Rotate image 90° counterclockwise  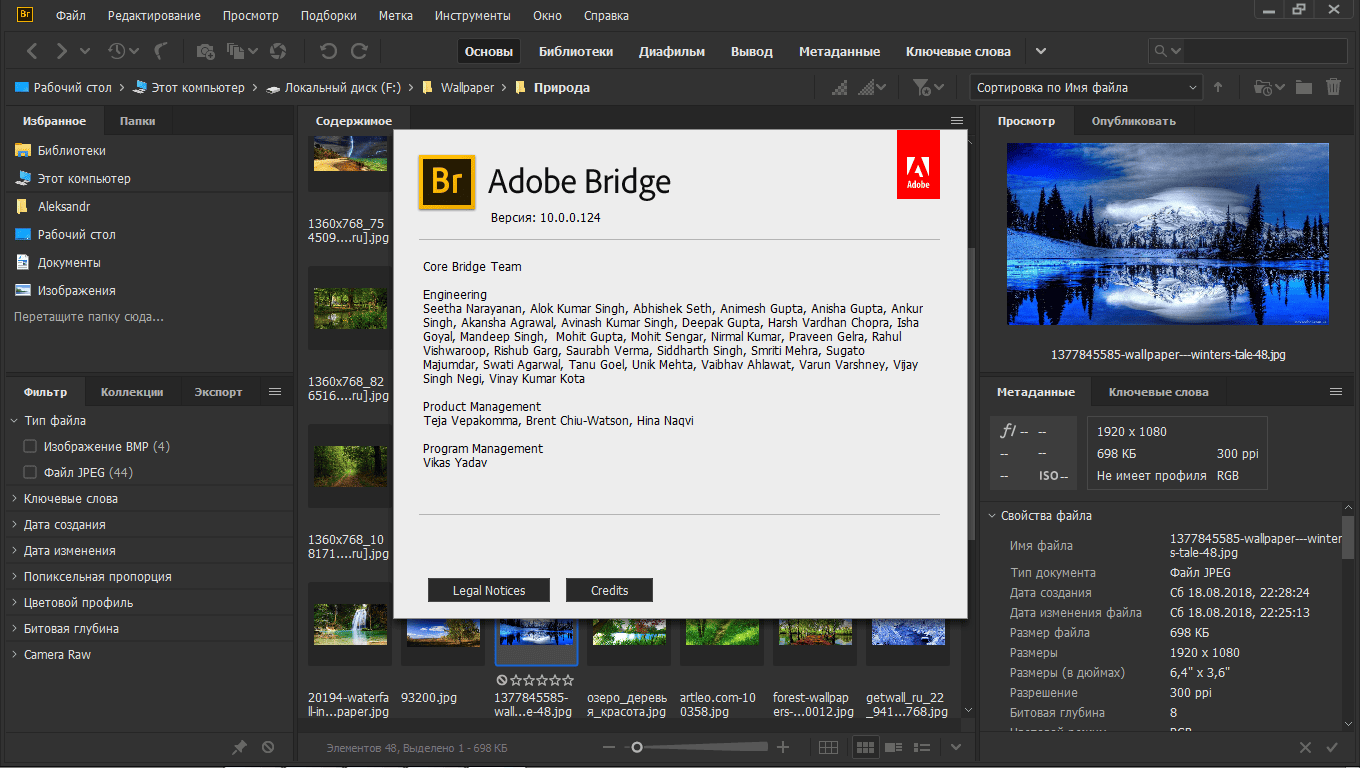coord(328,51)
